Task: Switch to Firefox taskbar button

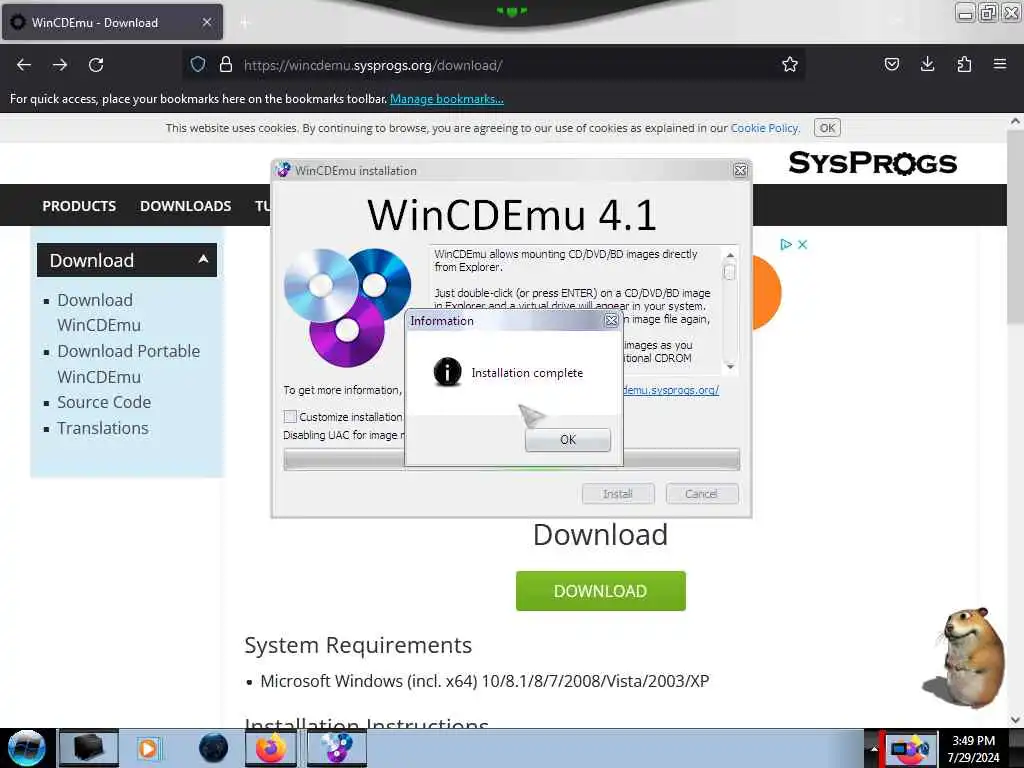Action: coord(271,748)
